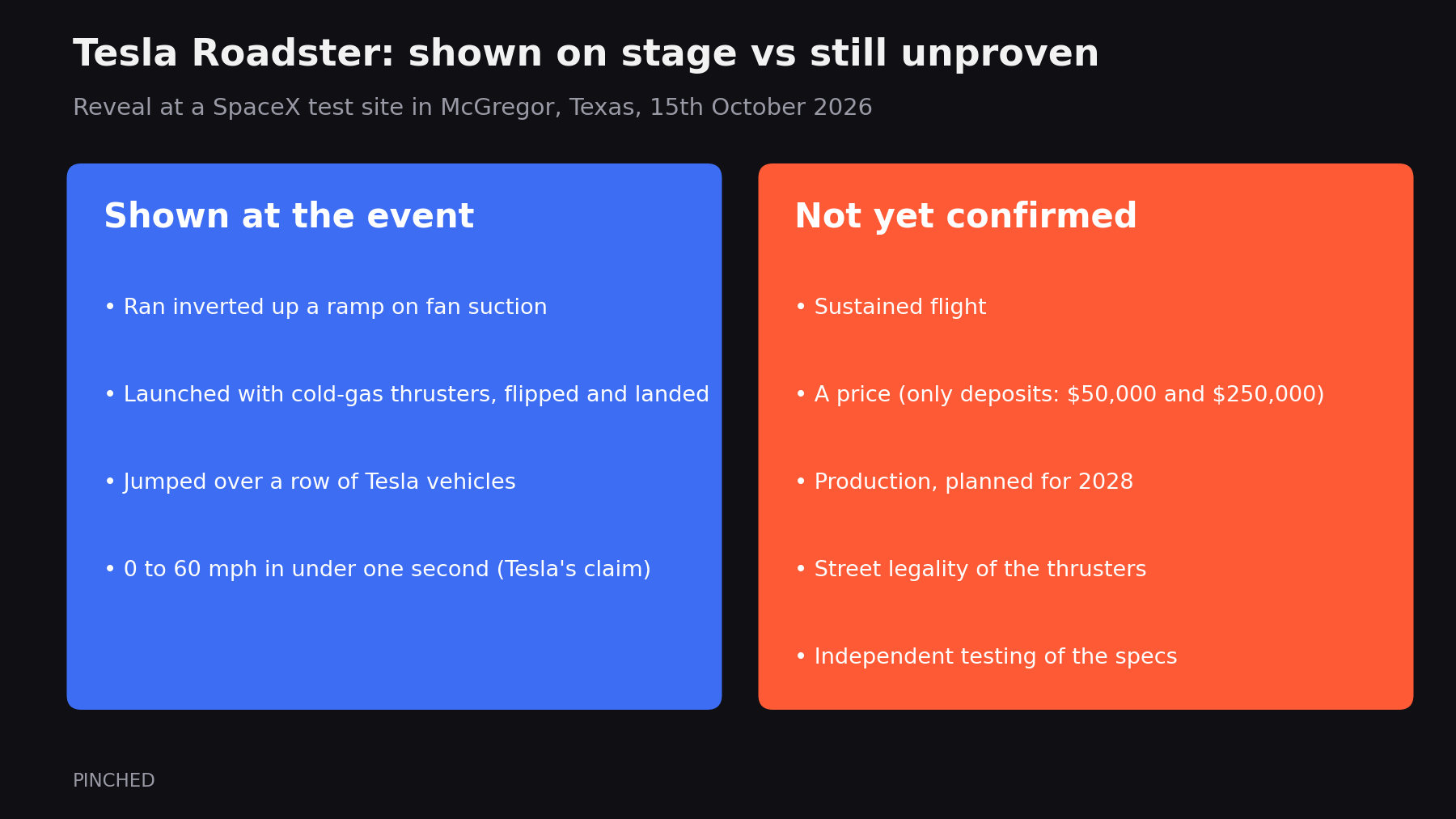Click the price and deposits bullet
The width and height of the screenshot is (1456, 819).
click(1060, 395)
